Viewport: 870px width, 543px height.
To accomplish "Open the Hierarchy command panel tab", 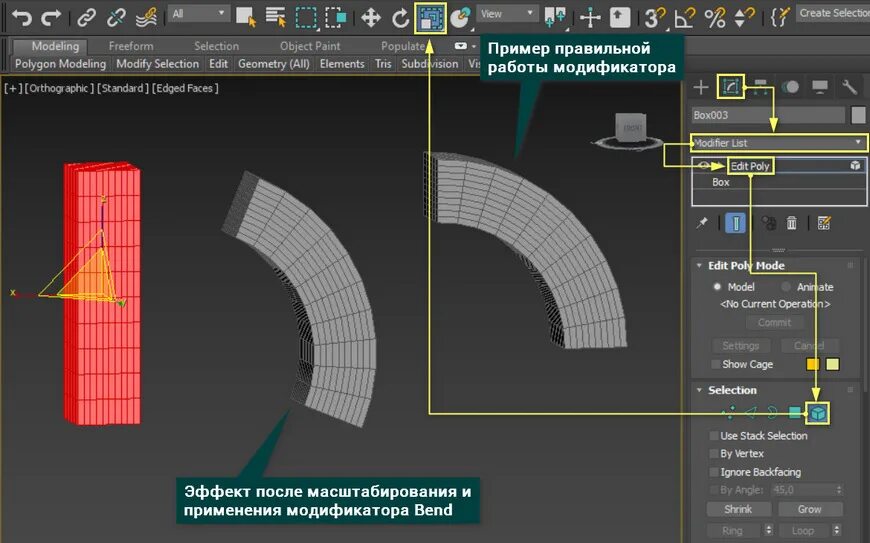I will coord(760,87).
